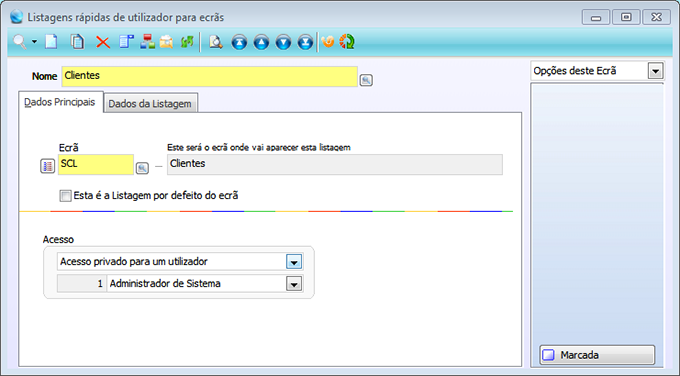Image resolution: width=680 pixels, height=376 pixels.
Task: Click the 'Acesso' label text
Action: tap(58, 239)
